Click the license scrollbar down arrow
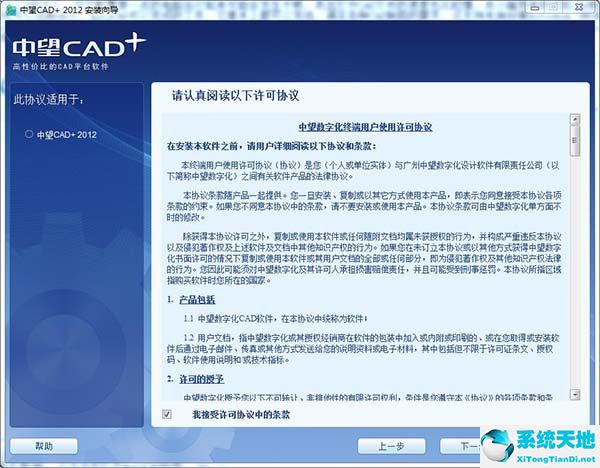The image size is (600, 468). (x=575, y=394)
